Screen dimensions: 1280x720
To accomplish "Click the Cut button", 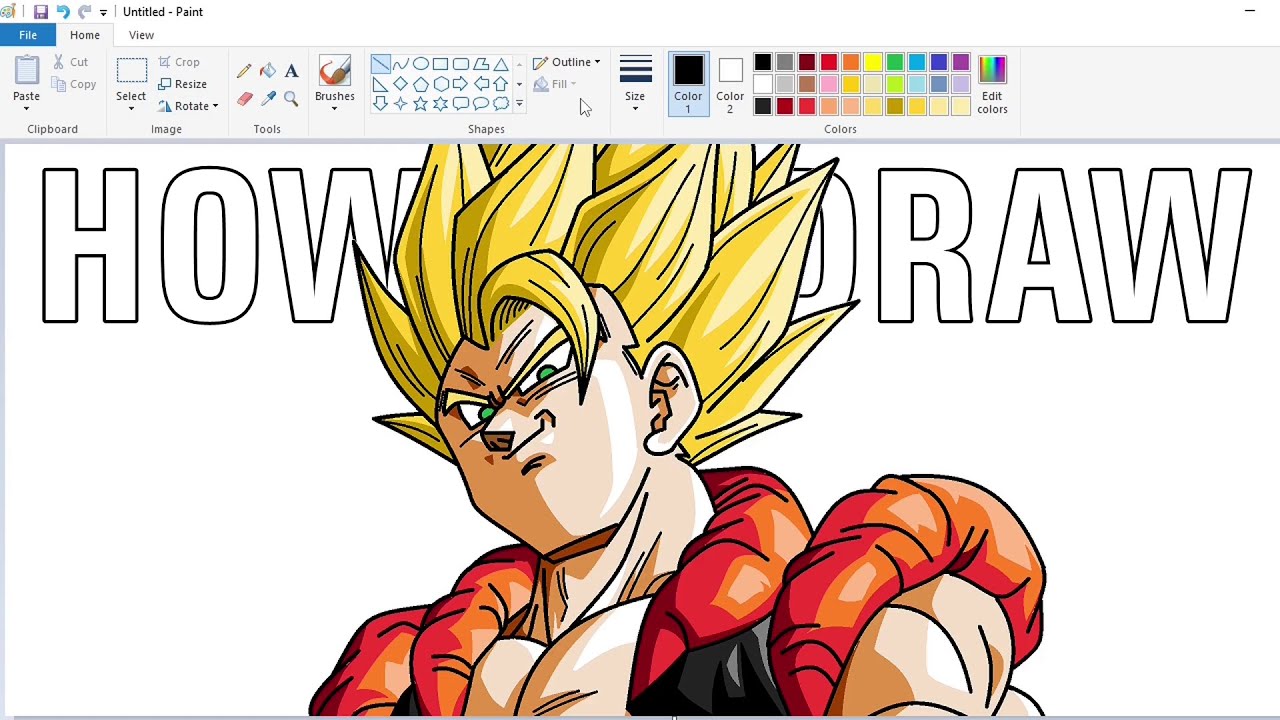I will coord(70,62).
